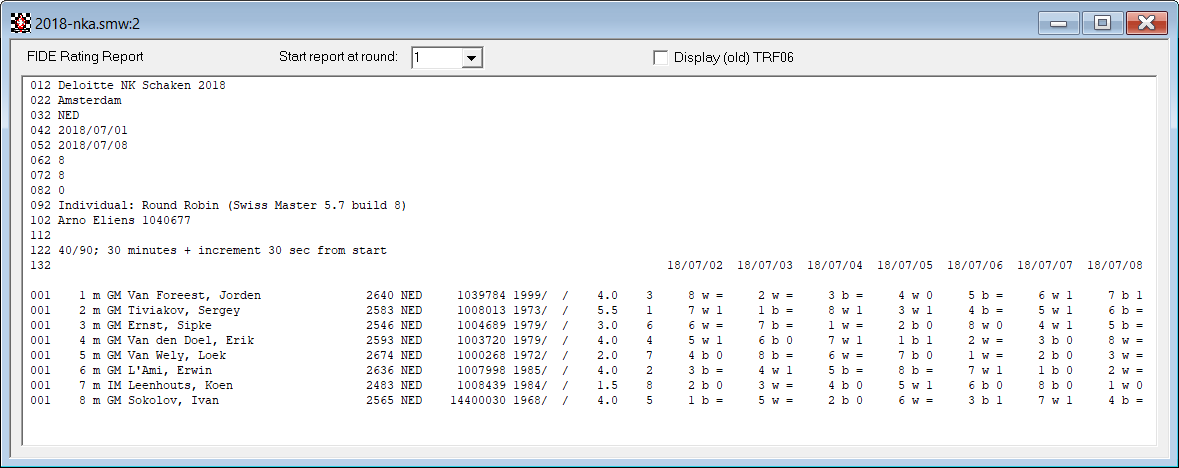Click rating 2640 for Van Foreest
1179x468 pixels.
tap(380, 296)
